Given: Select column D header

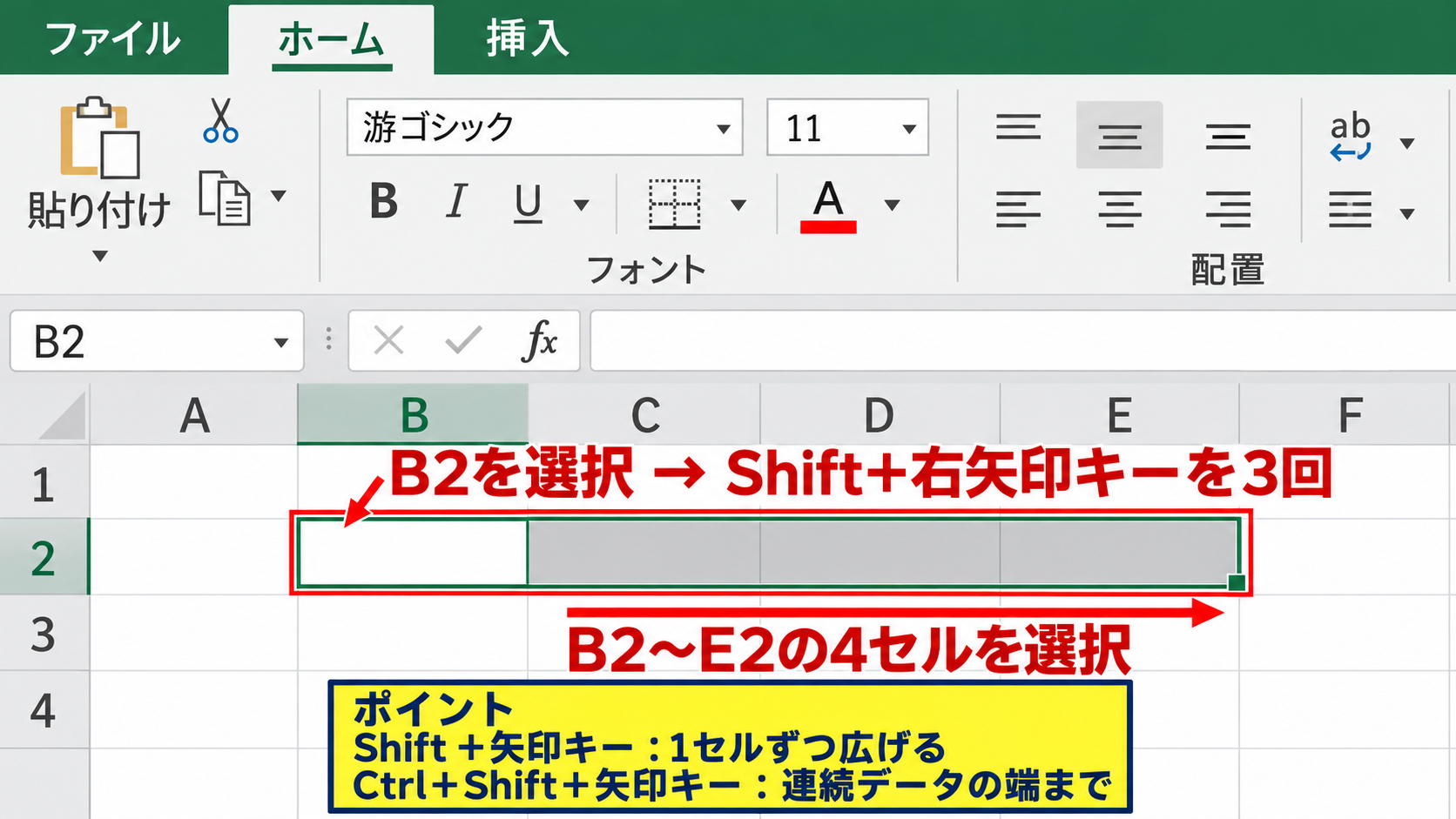Looking at the screenshot, I should tap(880, 415).
